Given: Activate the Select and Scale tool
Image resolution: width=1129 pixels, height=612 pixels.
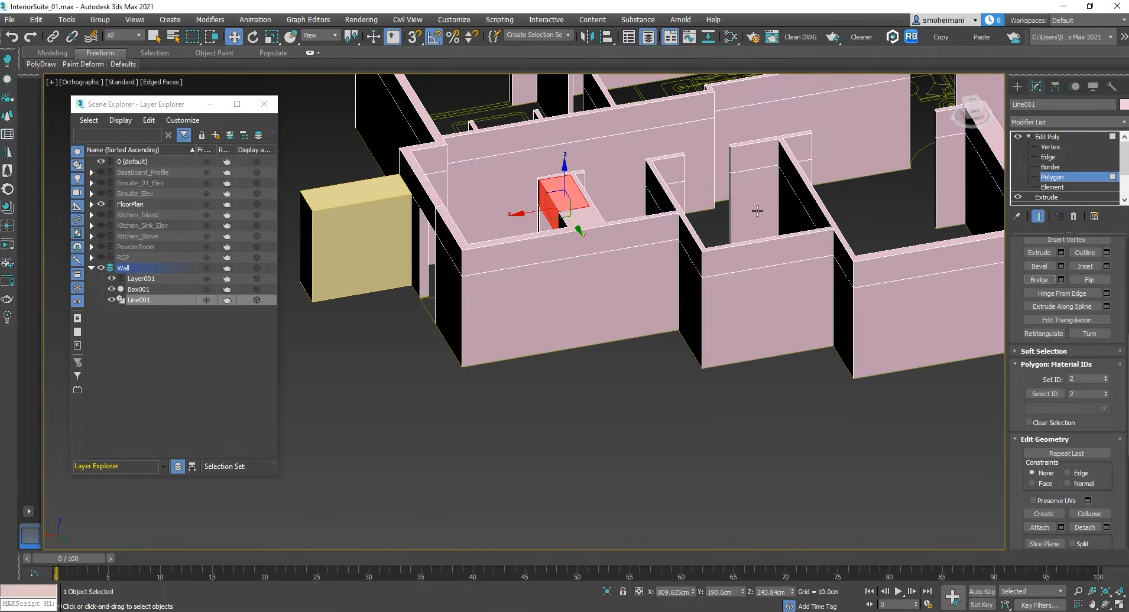Looking at the screenshot, I should coord(271,36).
